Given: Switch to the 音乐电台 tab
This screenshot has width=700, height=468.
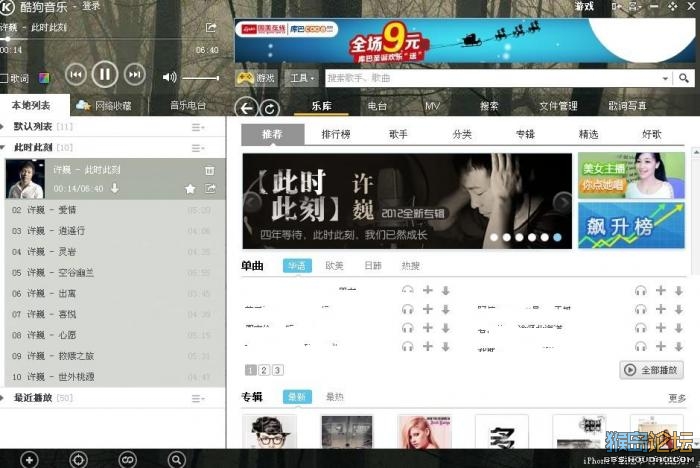Looking at the screenshot, I should pos(188,105).
